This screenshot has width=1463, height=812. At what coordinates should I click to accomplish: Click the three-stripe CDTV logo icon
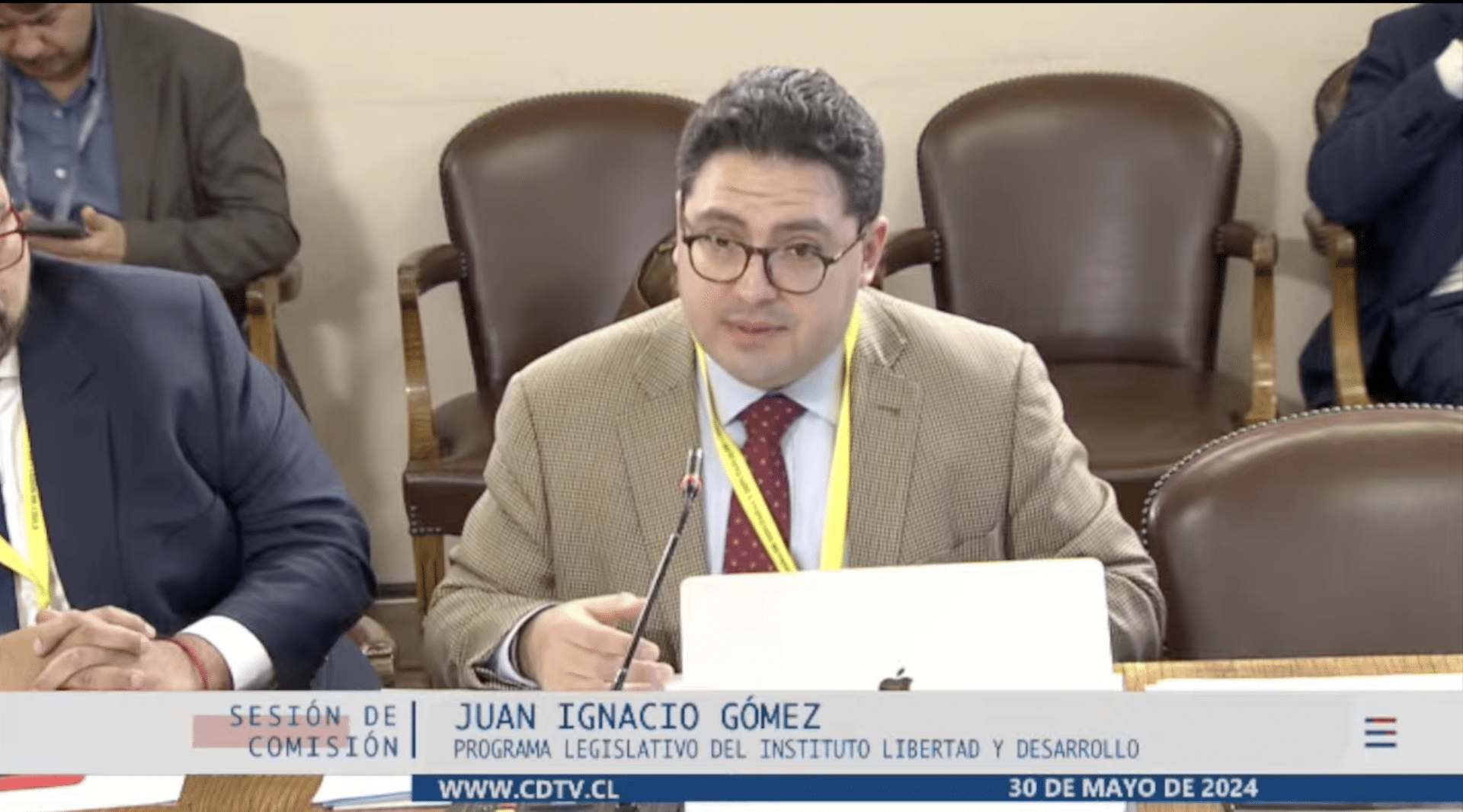1380,733
